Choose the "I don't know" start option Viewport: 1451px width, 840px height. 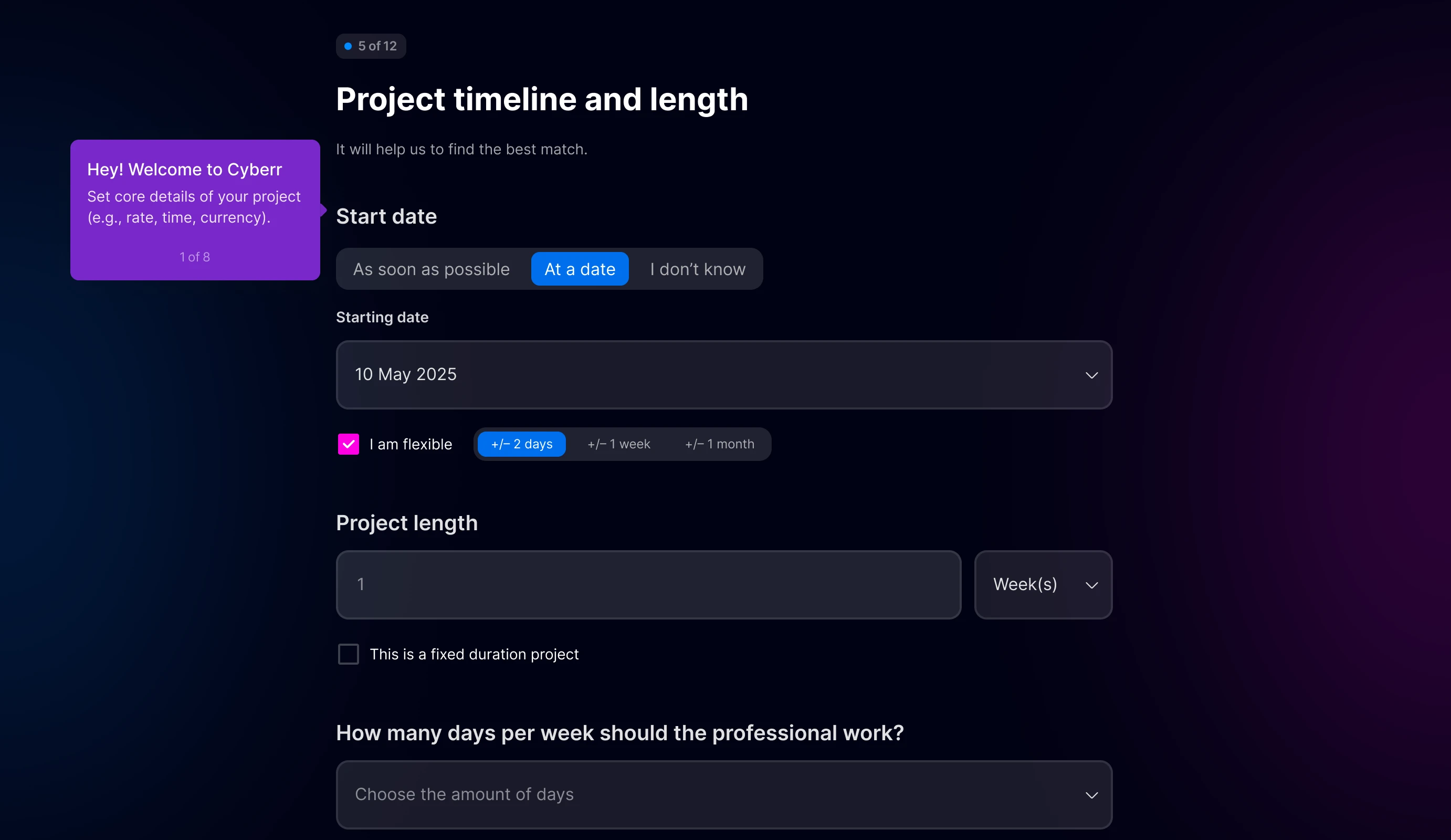pyautogui.click(x=697, y=269)
